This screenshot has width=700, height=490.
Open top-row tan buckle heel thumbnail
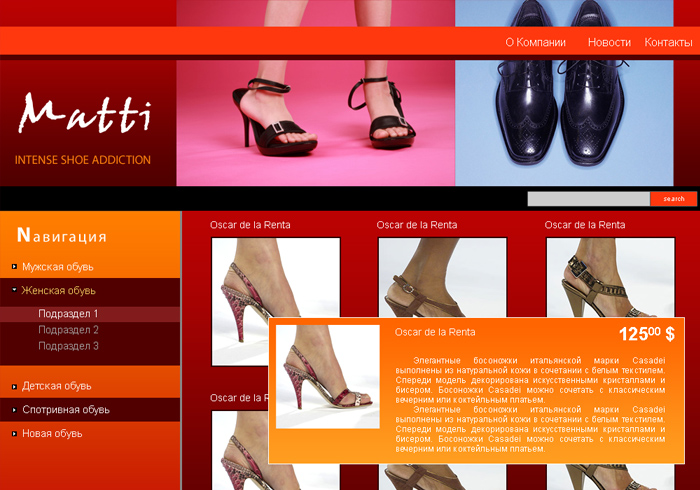point(610,278)
